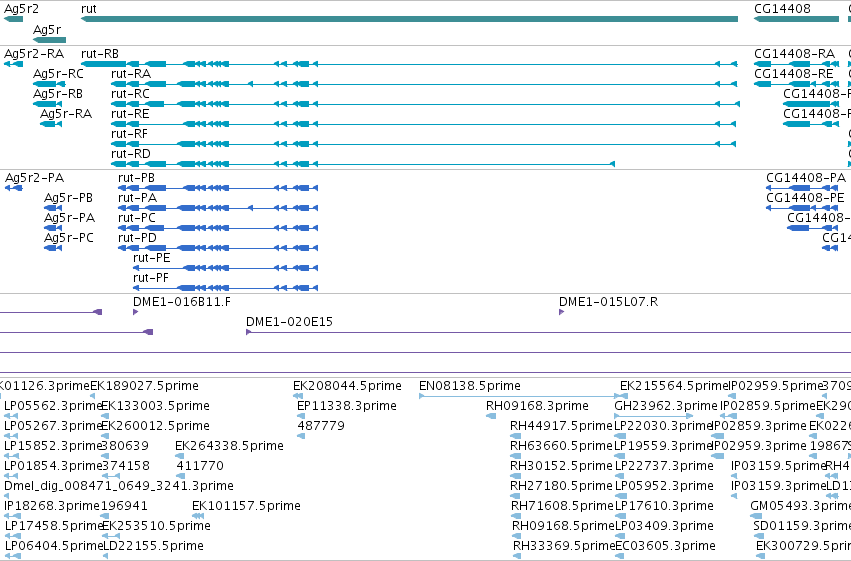Open the 487779 feature label
This screenshot has width=851, height=561.
tap(321, 426)
